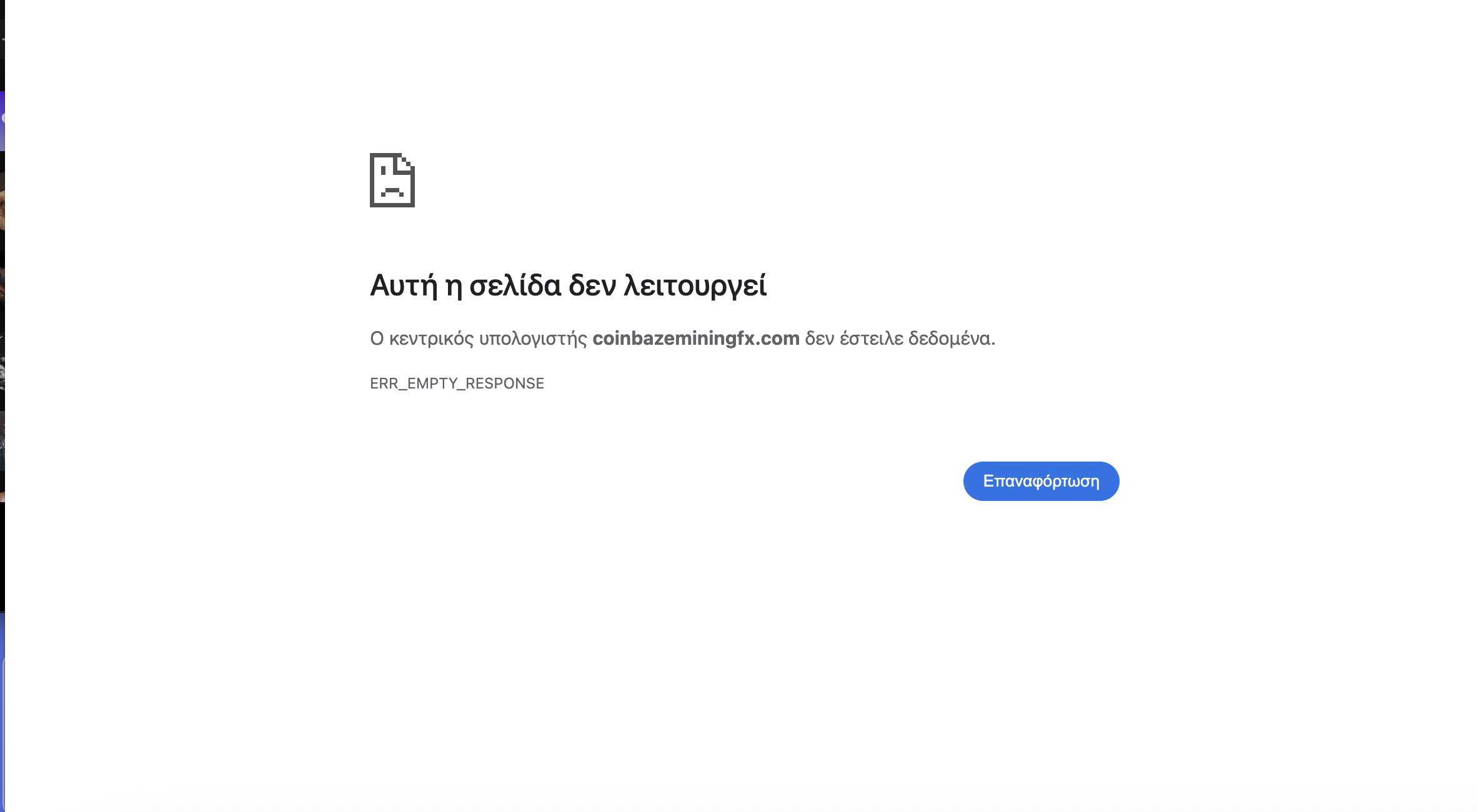Click the phrase δεν έστειλε δεδομένα
Screen dimensions: 1477x812
[x=900, y=338]
